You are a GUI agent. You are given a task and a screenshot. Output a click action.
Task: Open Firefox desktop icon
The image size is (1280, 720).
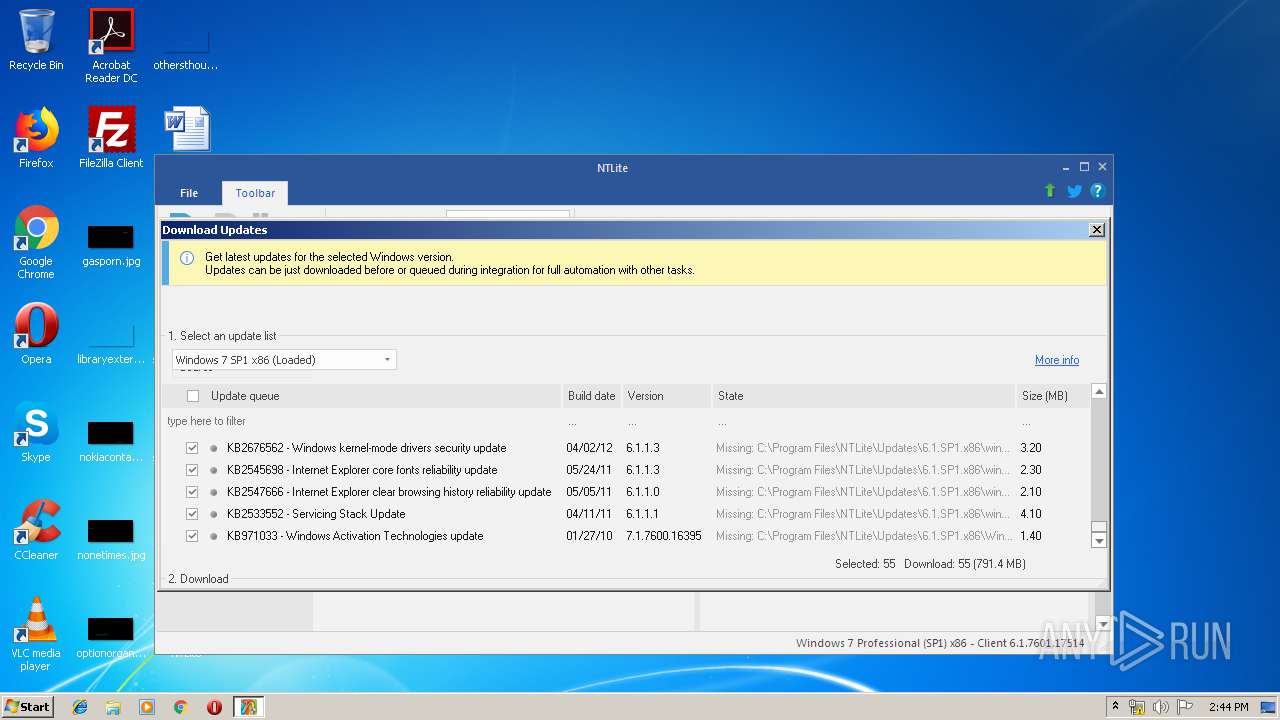pos(36,137)
